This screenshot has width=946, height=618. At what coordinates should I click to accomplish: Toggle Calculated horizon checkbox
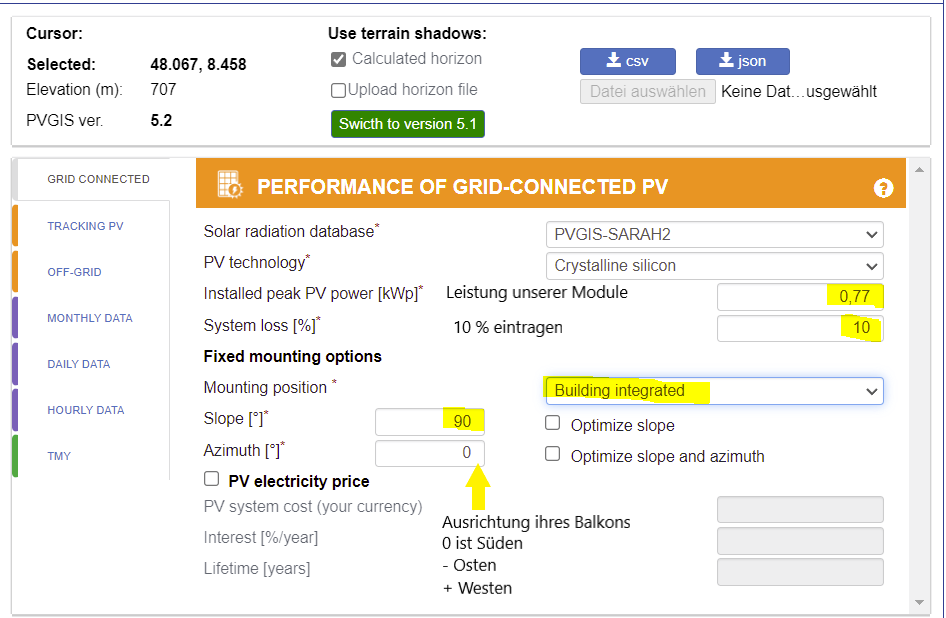(x=338, y=59)
